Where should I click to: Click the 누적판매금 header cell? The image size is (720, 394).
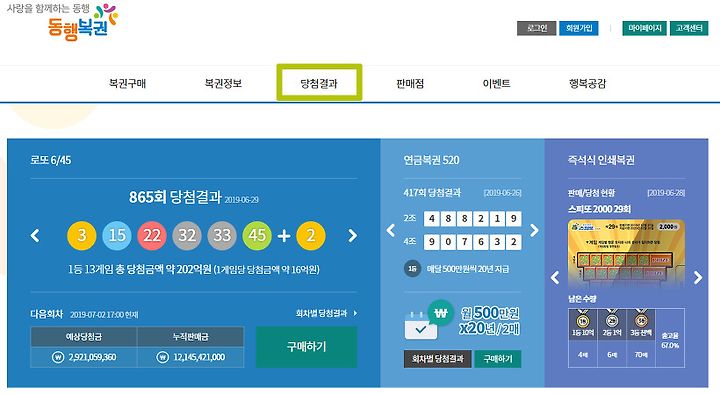coord(191,337)
